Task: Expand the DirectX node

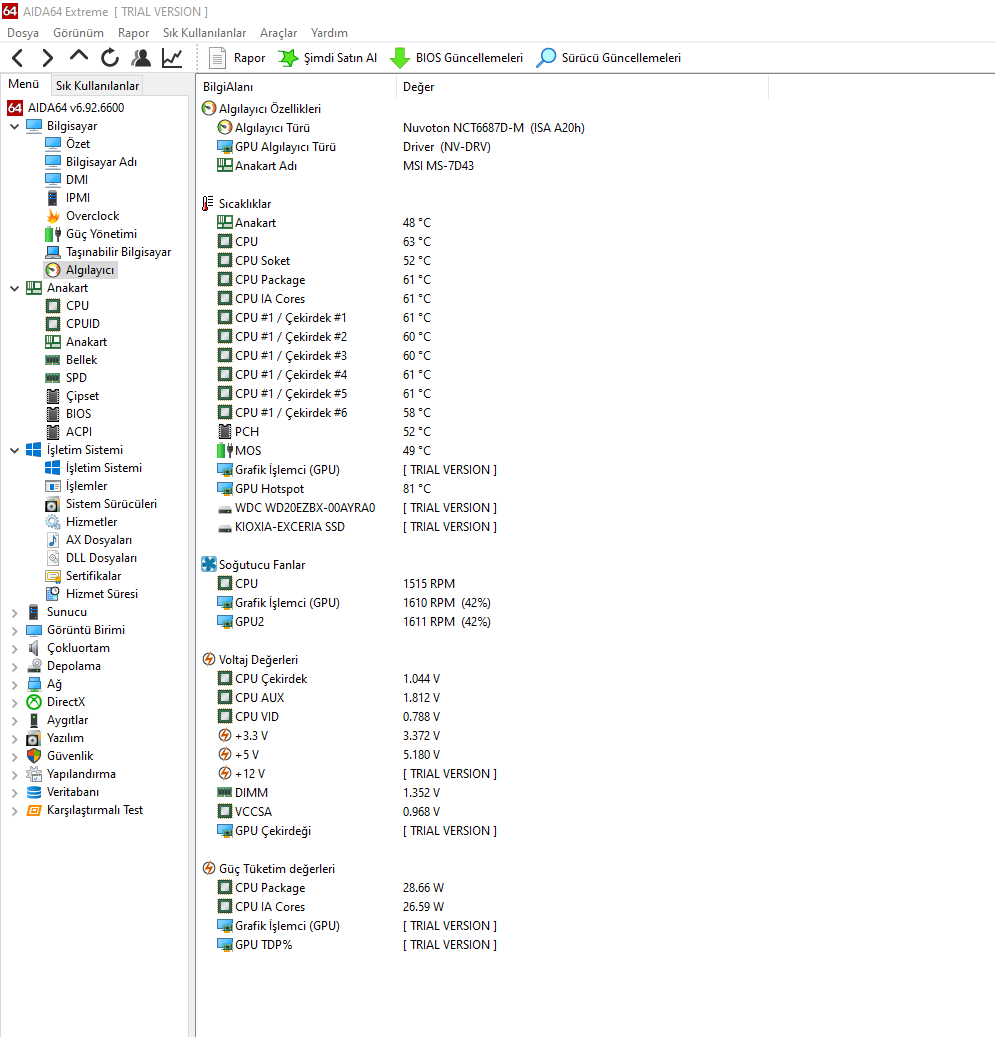Action: point(15,702)
